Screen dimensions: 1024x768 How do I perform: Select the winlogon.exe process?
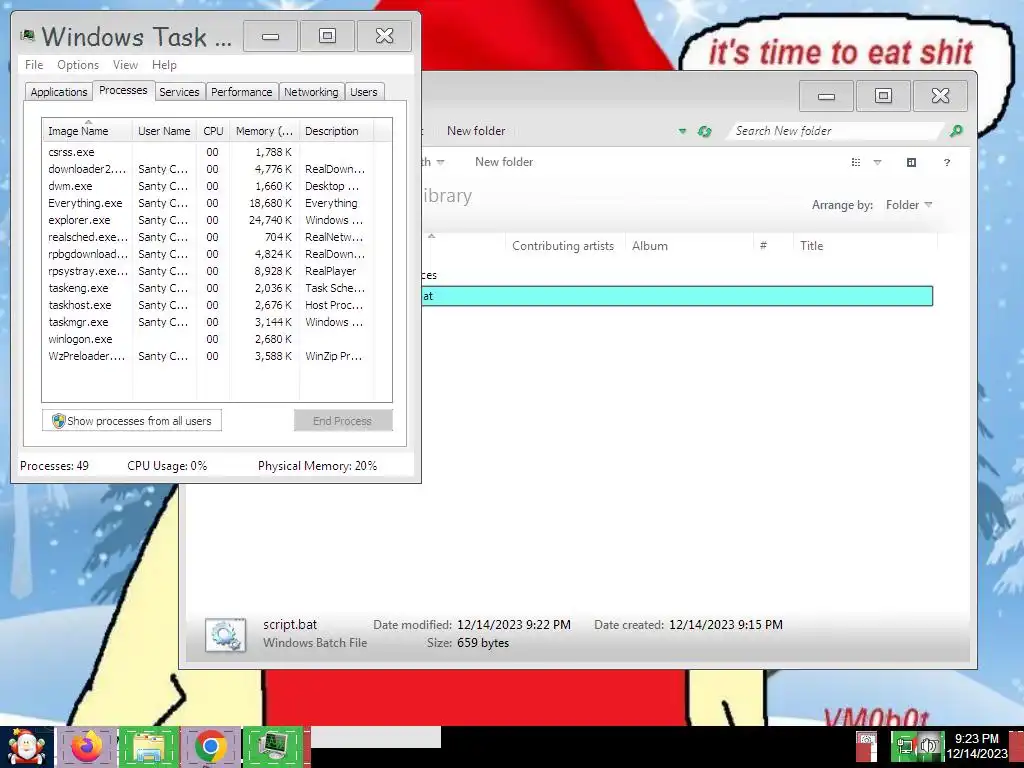click(208, 338)
